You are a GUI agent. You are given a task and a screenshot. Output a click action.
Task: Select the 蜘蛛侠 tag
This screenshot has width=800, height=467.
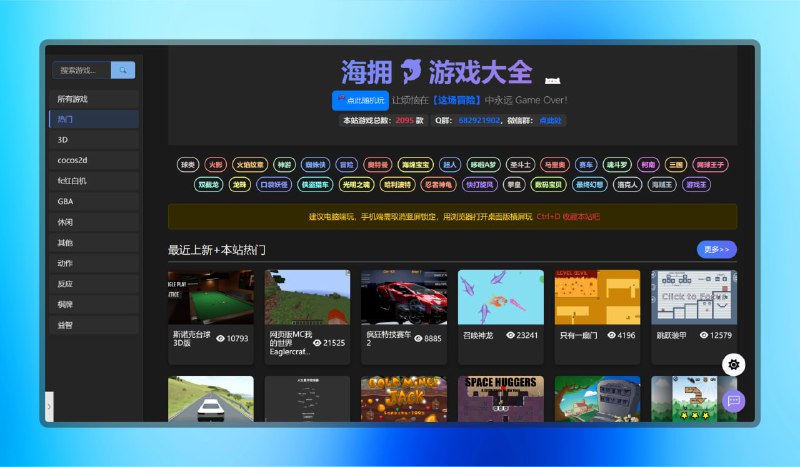pyautogui.click(x=315, y=165)
